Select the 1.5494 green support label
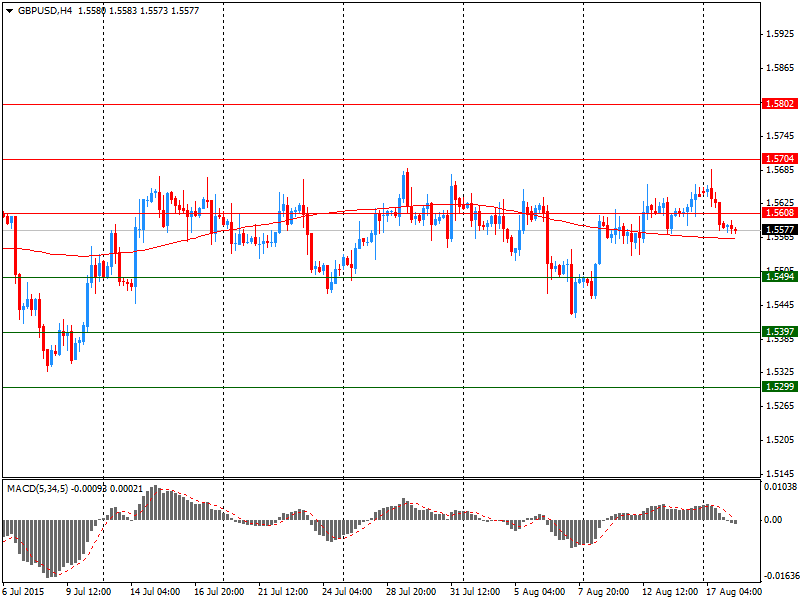The height and width of the screenshot is (600, 800). point(780,277)
